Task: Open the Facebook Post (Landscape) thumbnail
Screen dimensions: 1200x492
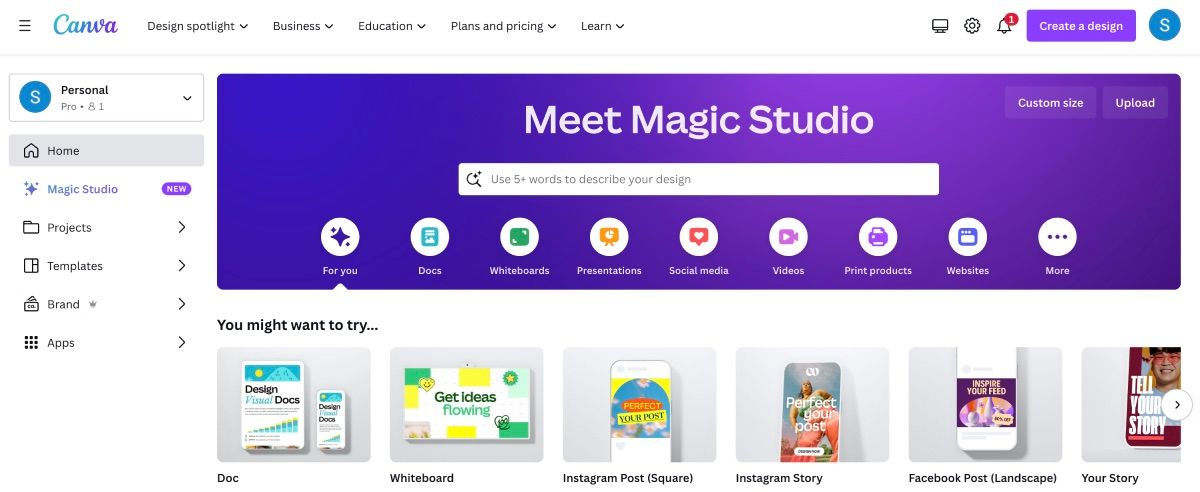Action: 986,404
